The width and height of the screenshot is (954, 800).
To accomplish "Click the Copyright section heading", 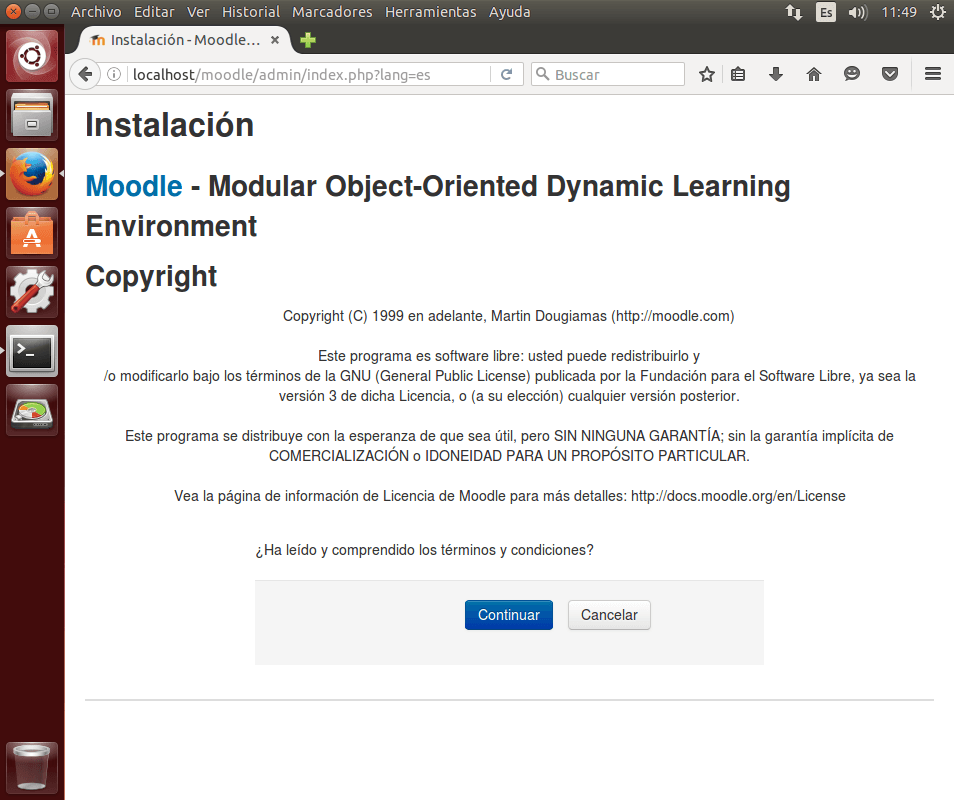I will pyautogui.click(x=151, y=276).
